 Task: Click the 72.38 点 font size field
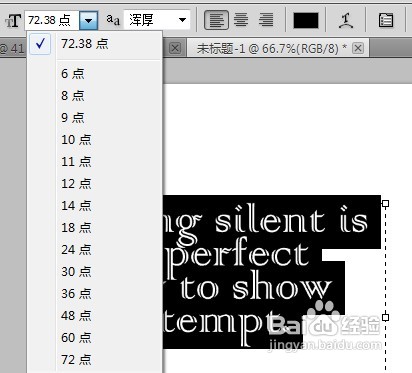(52, 20)
